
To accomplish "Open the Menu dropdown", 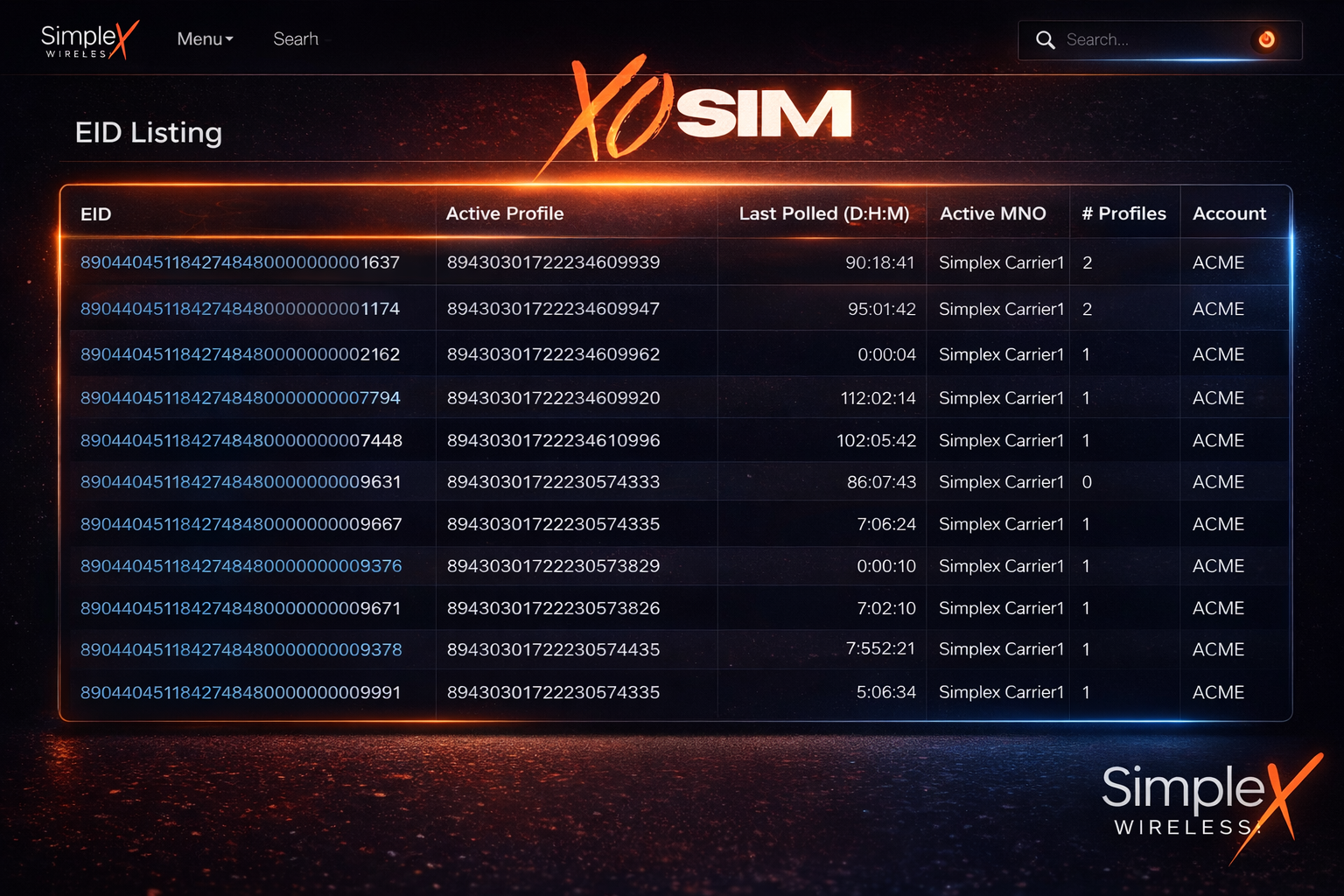I will (205, 39).
